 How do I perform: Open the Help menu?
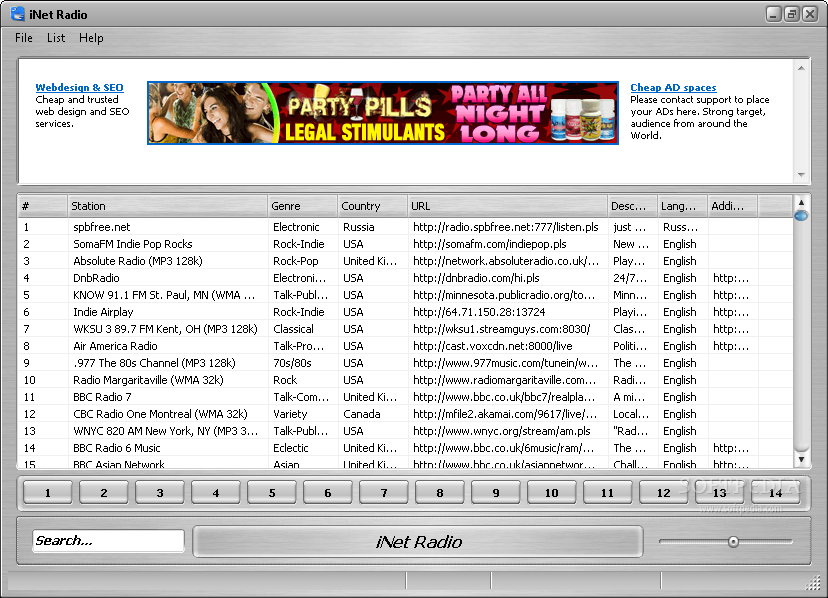(x=91, y=38)
